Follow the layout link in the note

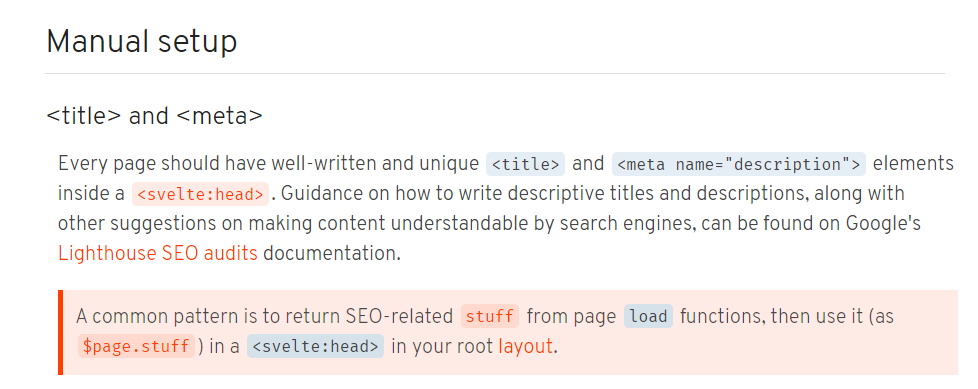click(525, 346)
